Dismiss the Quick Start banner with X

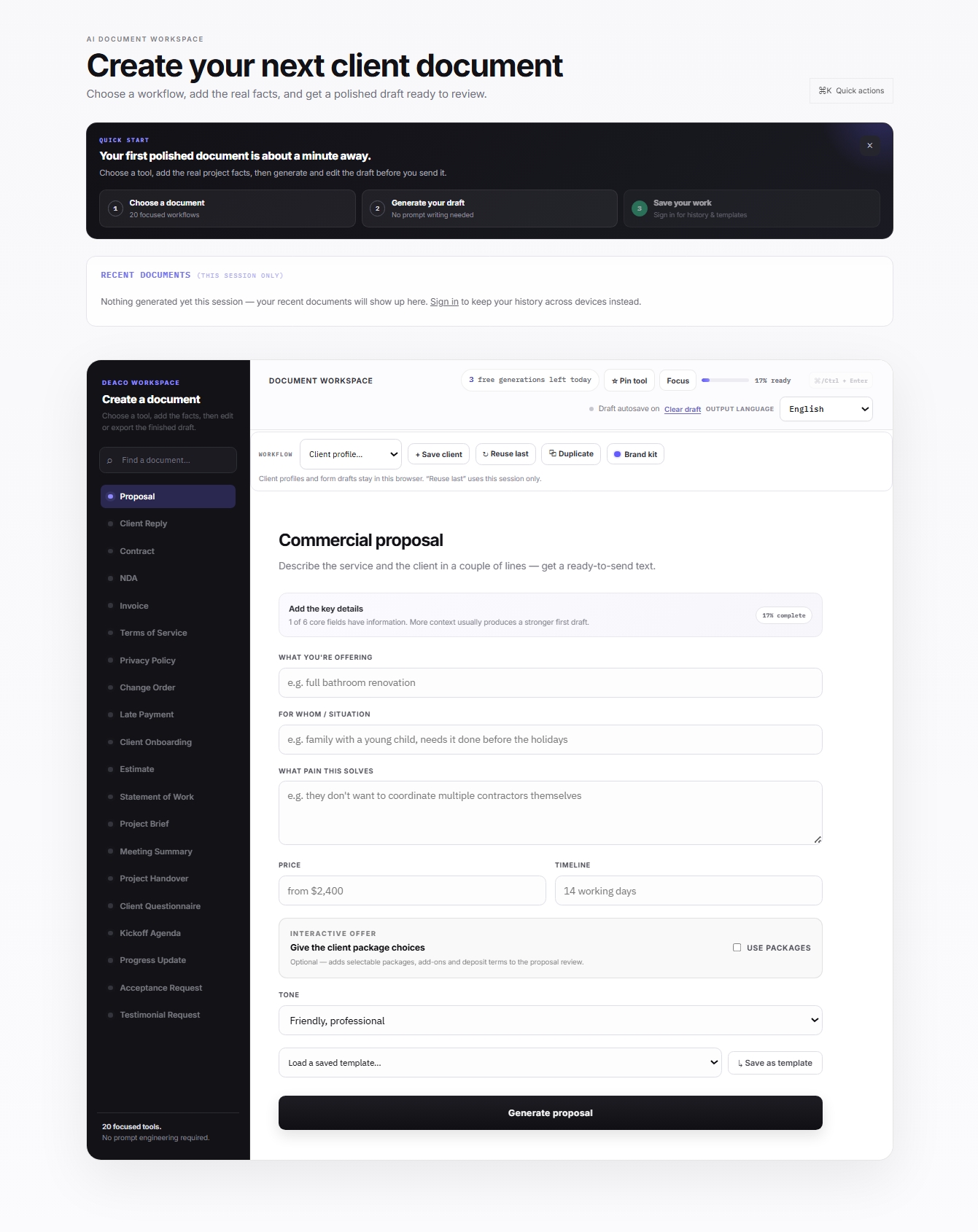click(x=869, y=146)
